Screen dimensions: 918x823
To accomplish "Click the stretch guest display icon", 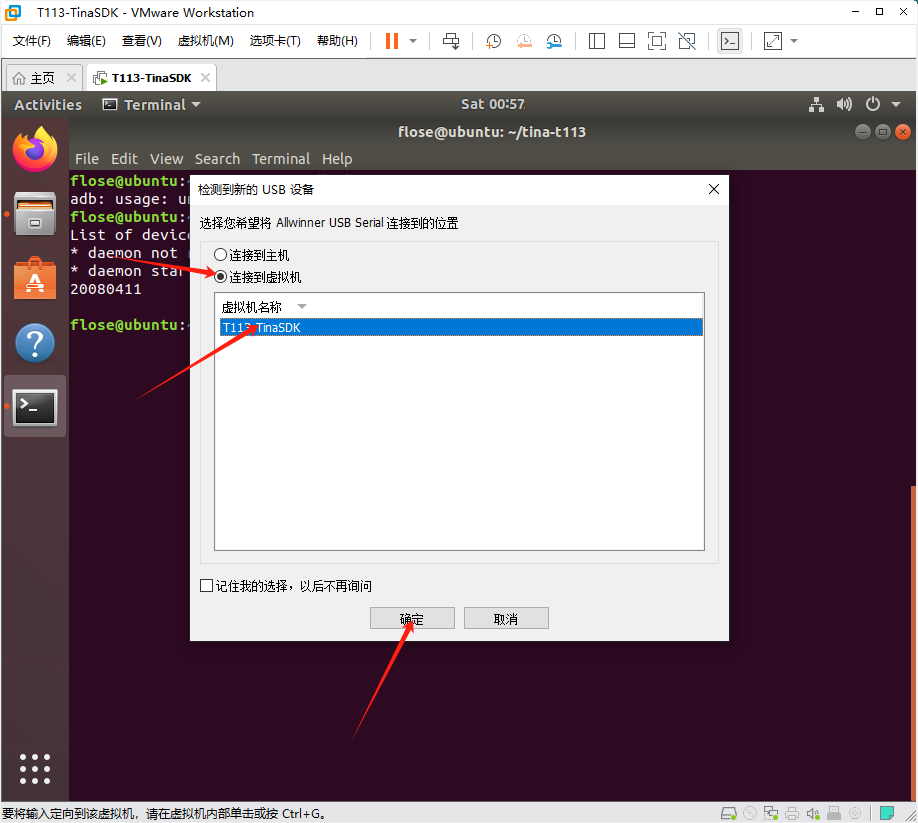I will 773,41.
